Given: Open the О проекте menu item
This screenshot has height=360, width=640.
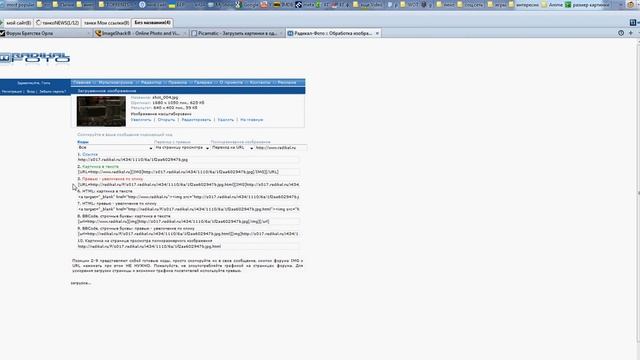Looking at the screenshot, I should click(x=231, y=82).
